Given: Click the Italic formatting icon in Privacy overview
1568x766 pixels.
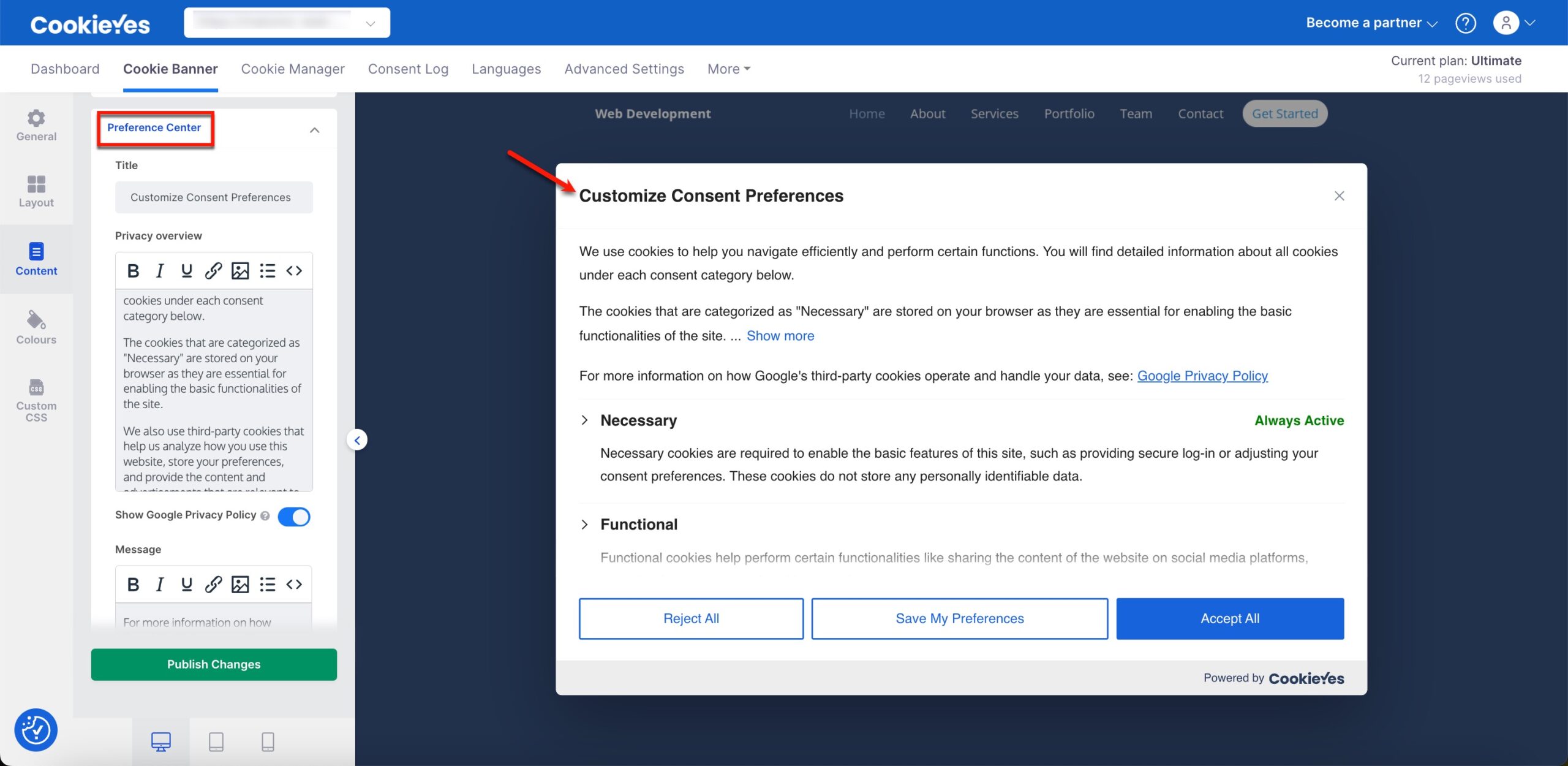Looking at the screenshot, I should 159,270.
